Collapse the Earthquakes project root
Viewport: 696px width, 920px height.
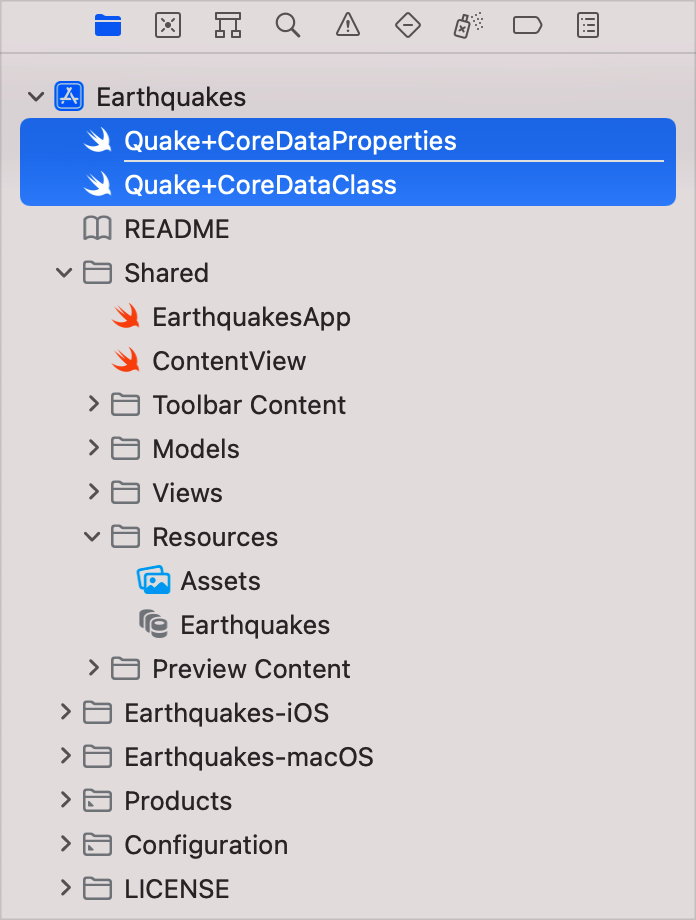click(36, 96)
